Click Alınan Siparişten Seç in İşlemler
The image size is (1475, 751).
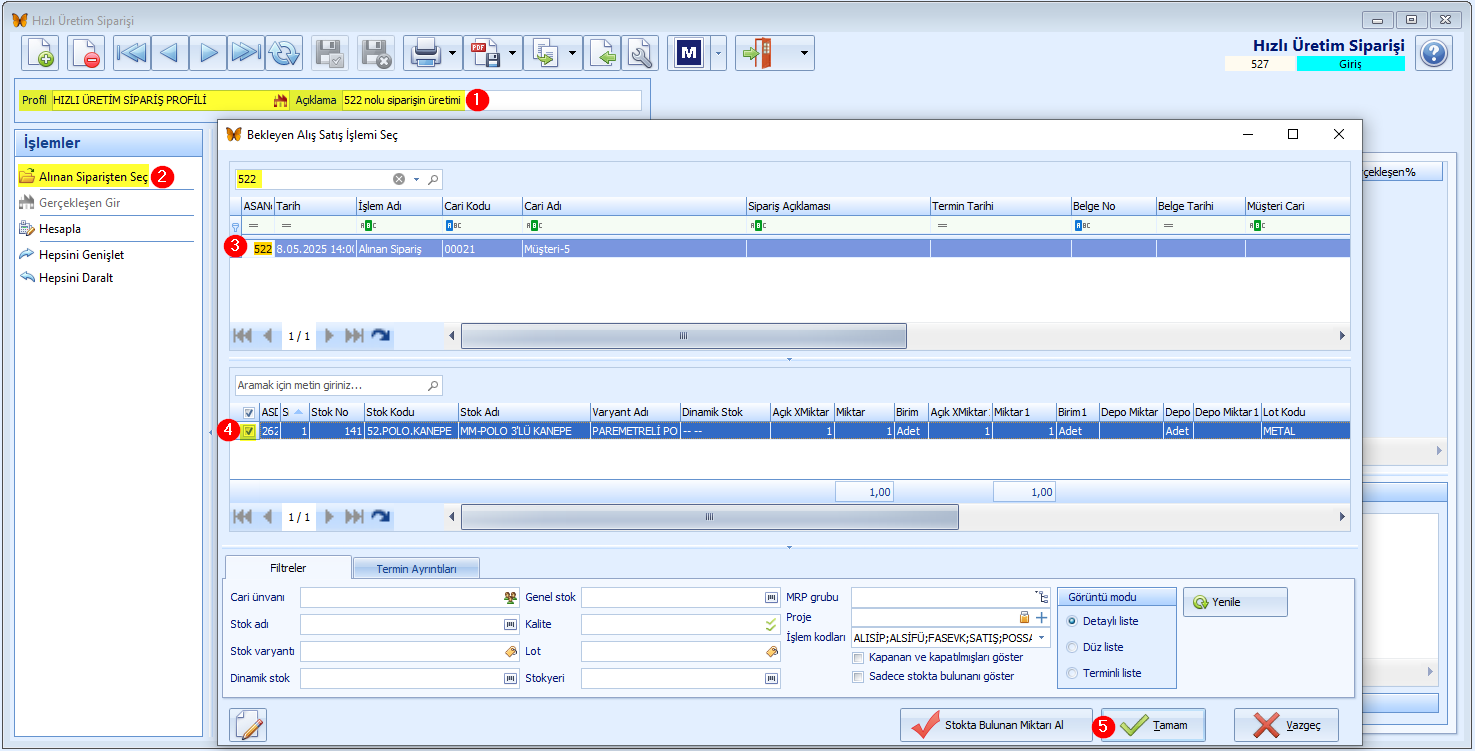(93, 177)
